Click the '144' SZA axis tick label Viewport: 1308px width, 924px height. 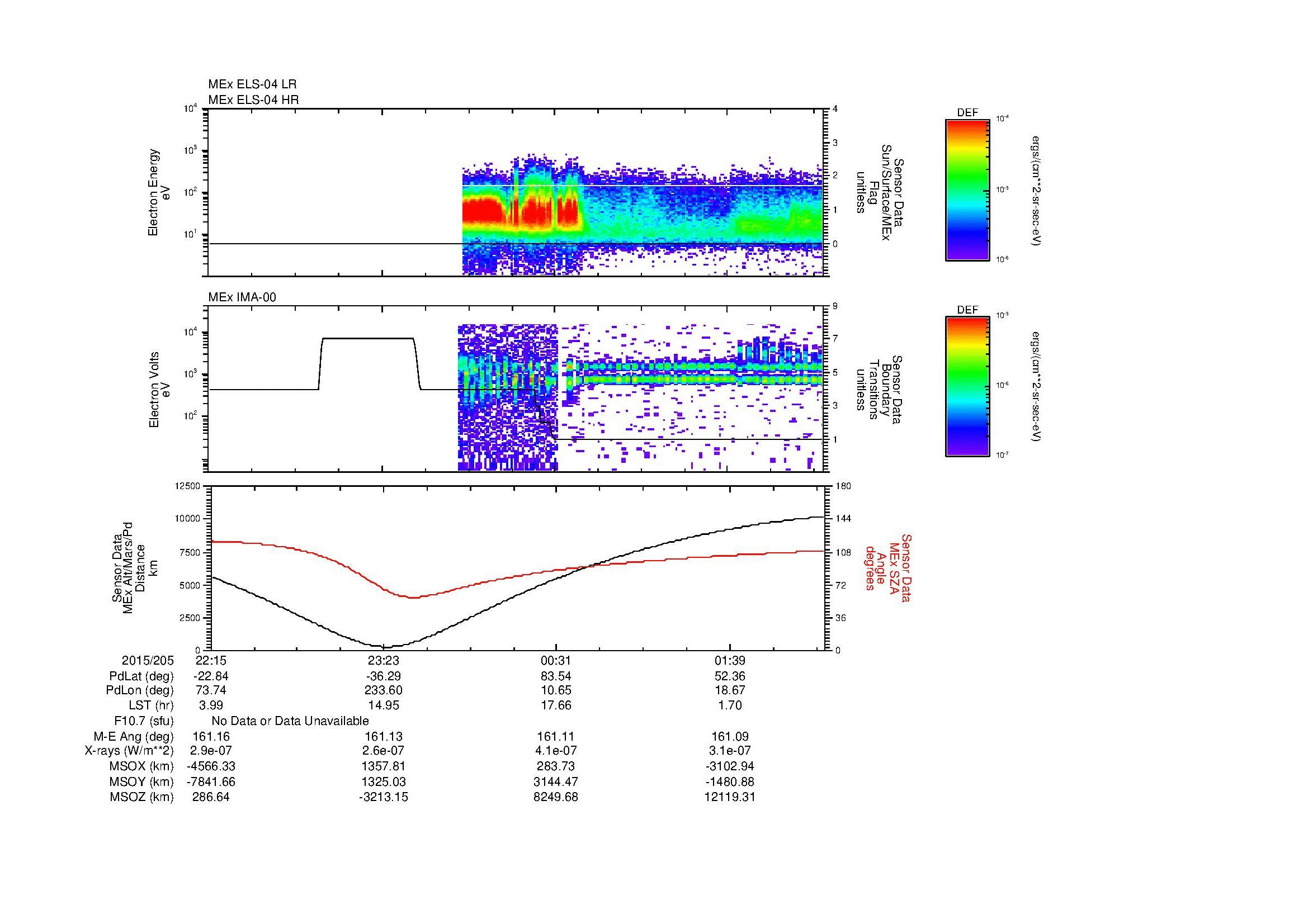(843, 519)
